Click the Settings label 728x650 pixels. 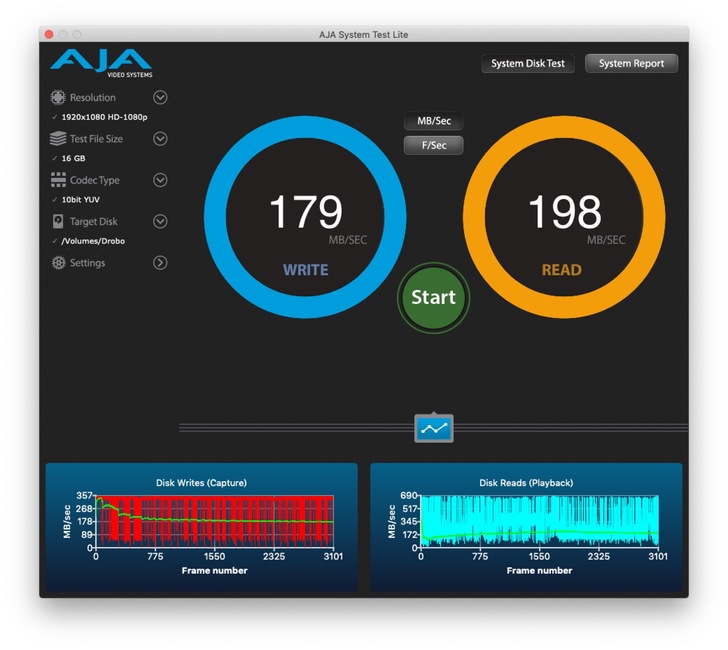coord(87,263)
